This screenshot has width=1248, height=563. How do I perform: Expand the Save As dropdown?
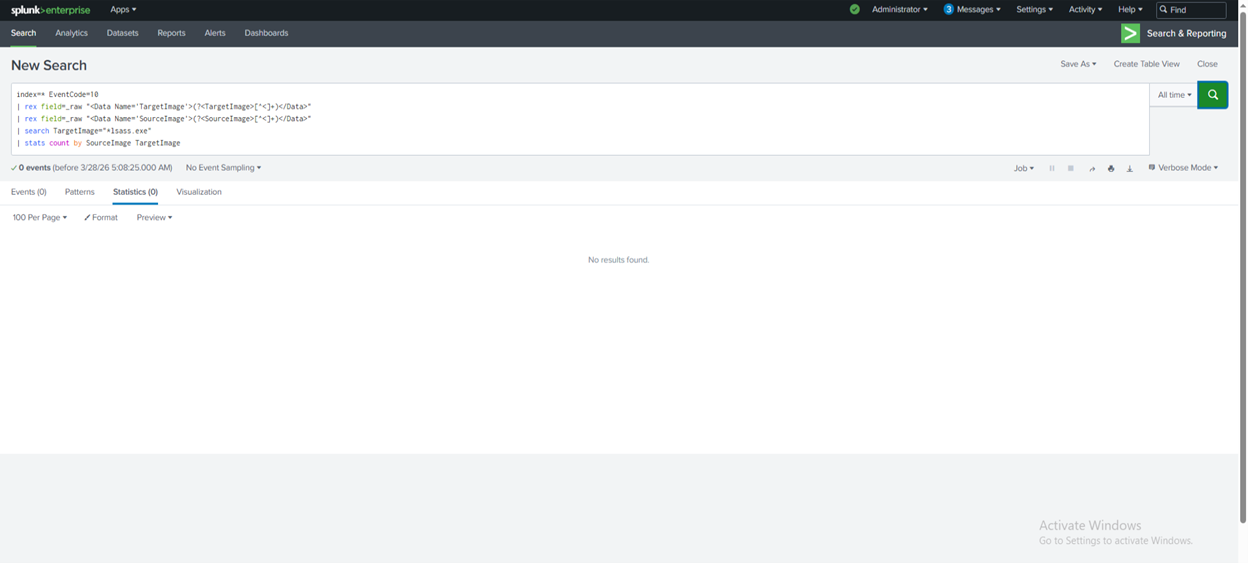[1078, 64]
